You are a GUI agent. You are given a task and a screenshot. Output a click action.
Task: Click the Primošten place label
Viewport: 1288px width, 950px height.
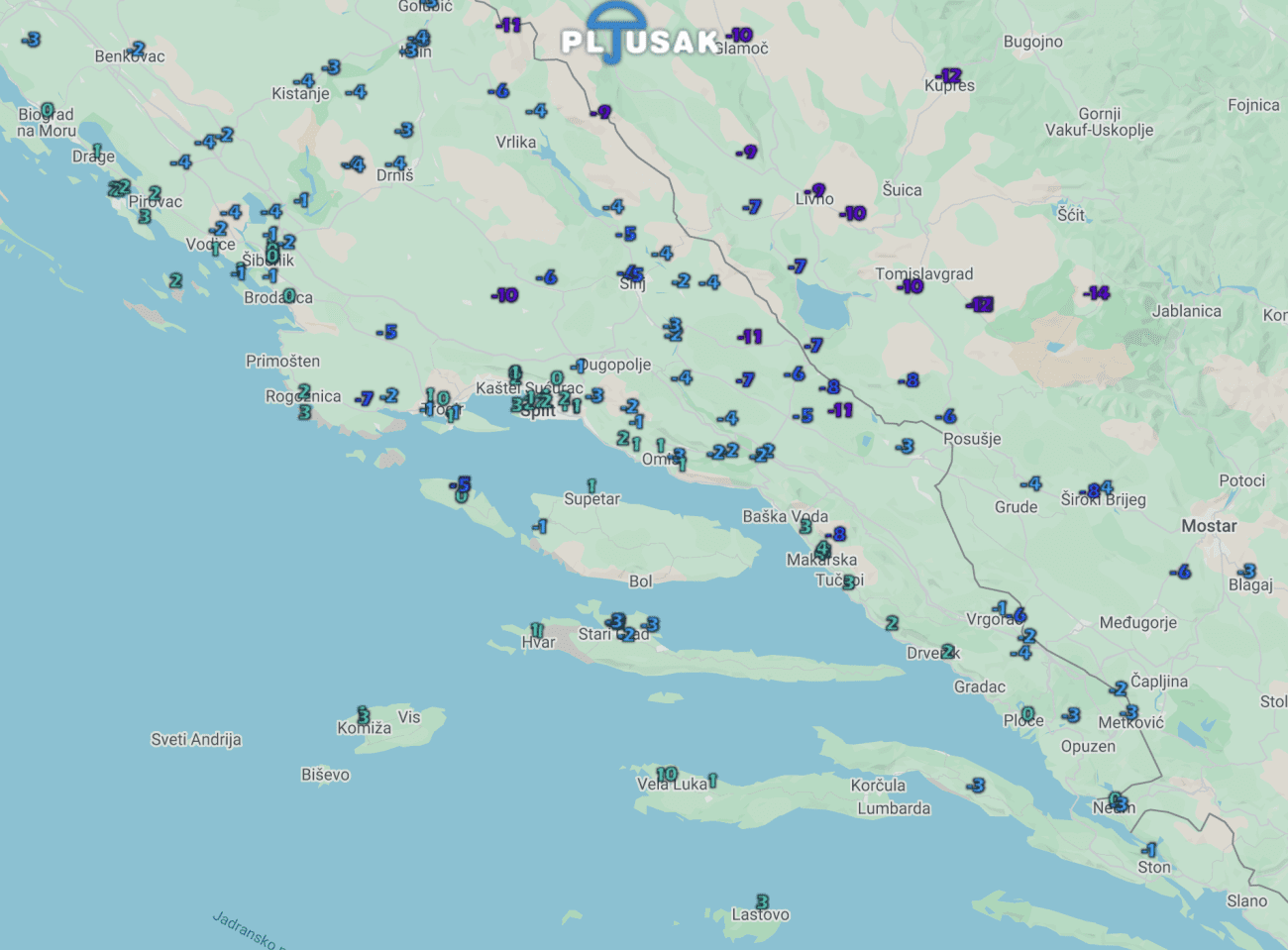[x=282, y=362]
